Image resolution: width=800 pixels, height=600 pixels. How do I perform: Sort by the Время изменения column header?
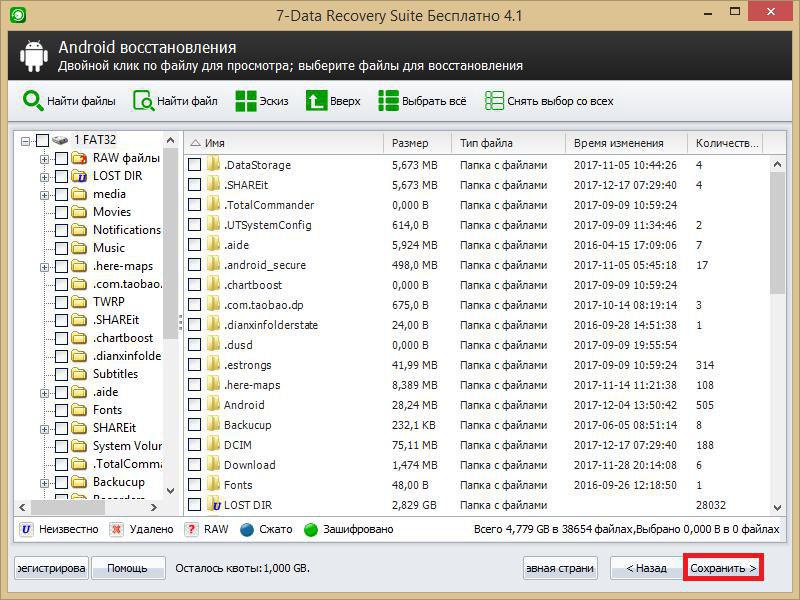tap(627, 143)
